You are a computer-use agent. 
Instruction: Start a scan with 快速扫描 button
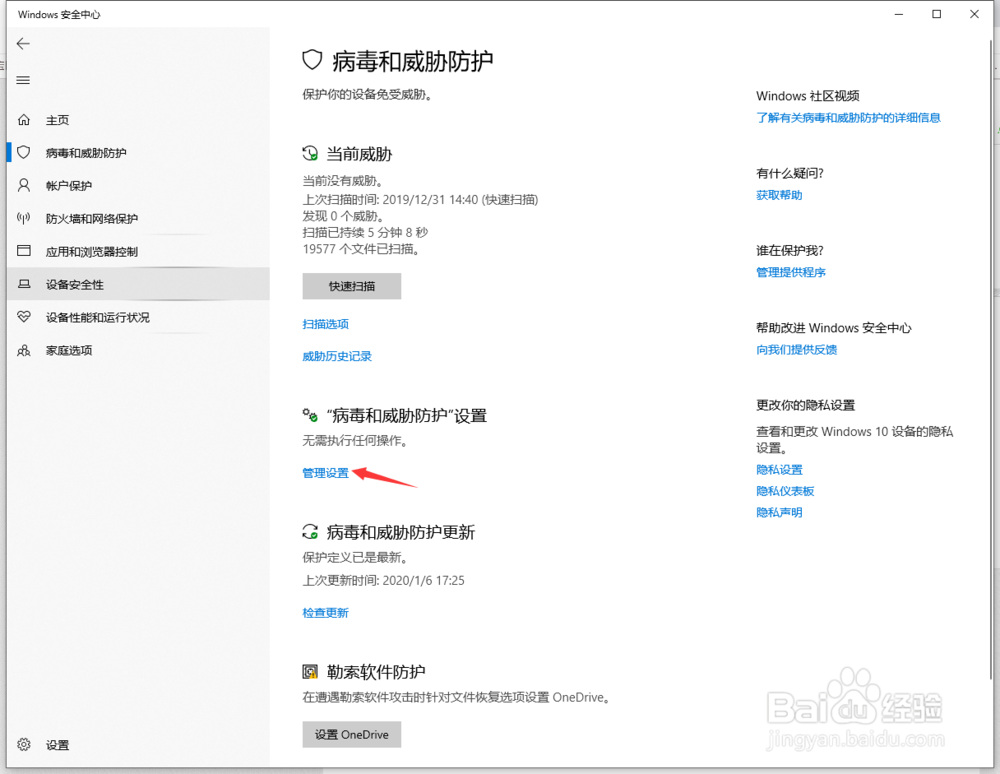coord(351,286)
